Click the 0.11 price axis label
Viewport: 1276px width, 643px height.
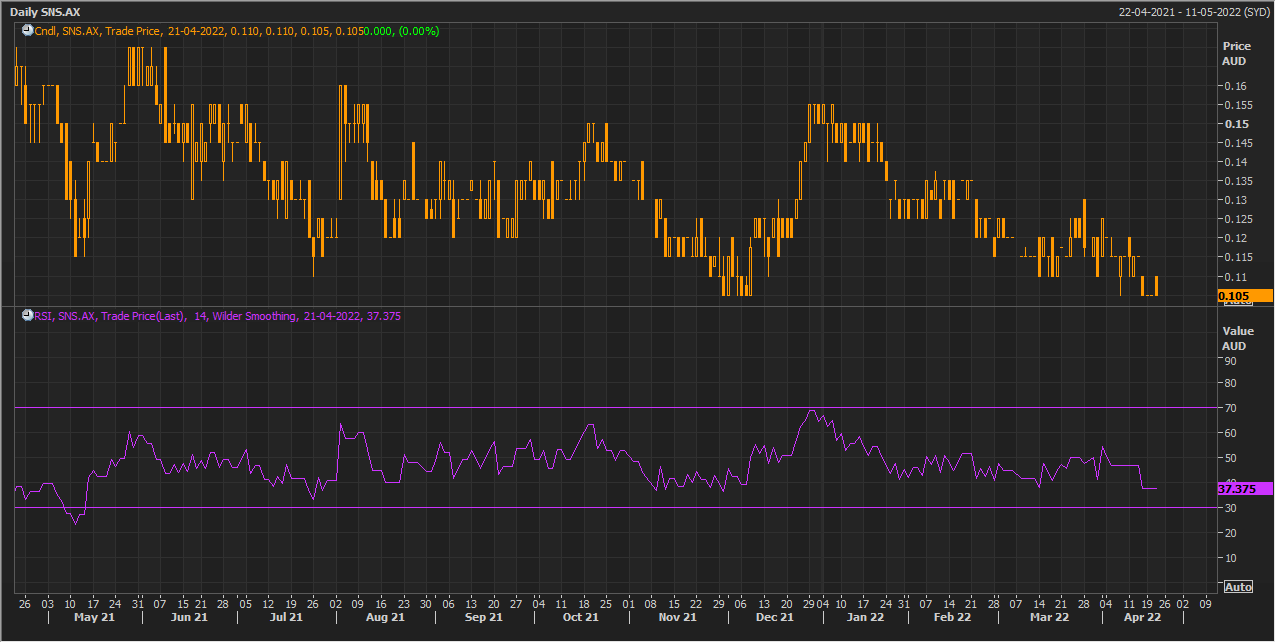(x=1234, y=276)
